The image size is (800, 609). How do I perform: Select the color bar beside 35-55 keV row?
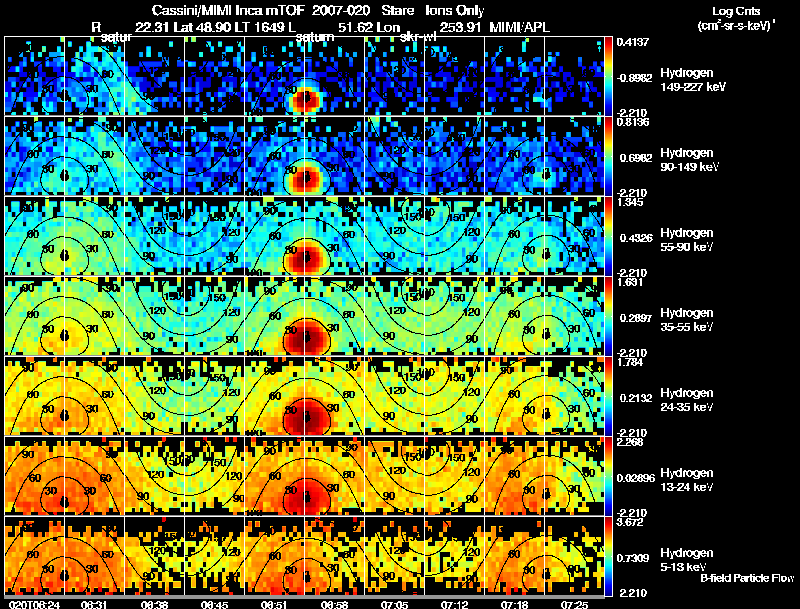(x=608, y=316)
